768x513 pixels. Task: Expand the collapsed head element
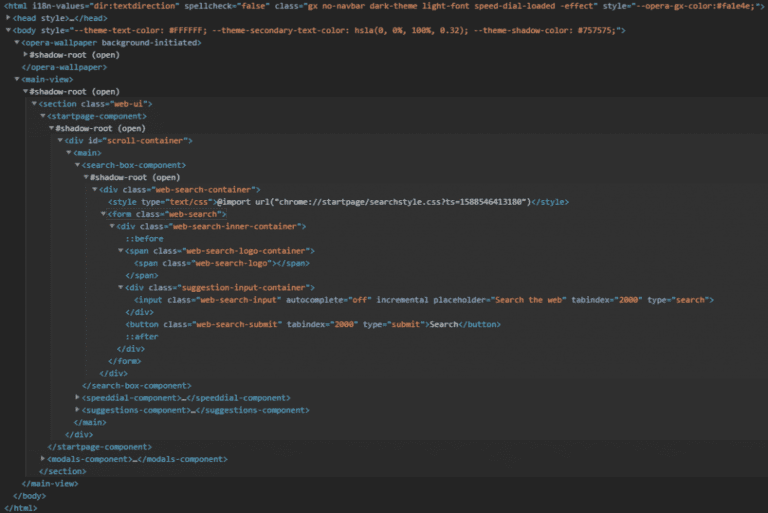pyautogui.click(x=9, y=18)
